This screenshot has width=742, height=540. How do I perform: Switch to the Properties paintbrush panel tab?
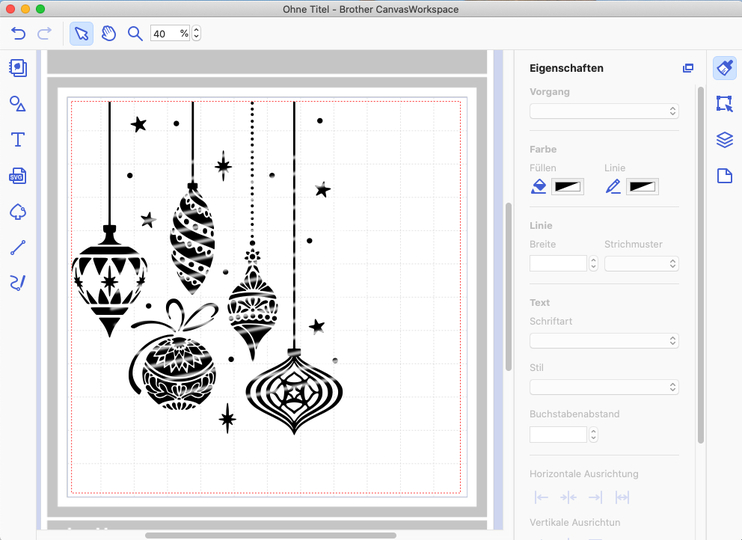[x=725, y=68]
